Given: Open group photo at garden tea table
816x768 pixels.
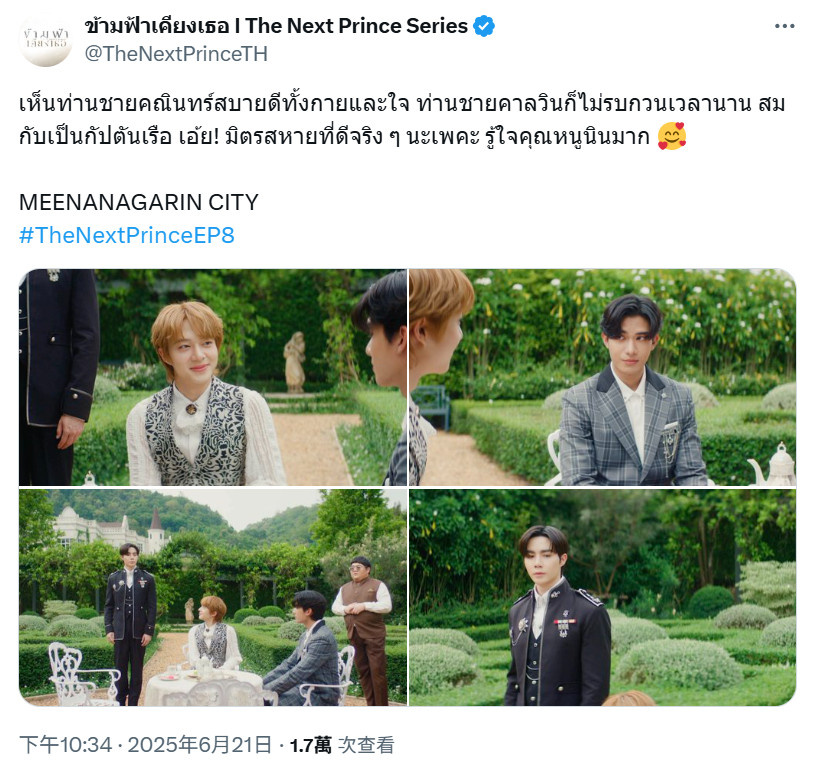Looking at the screenshot, I should coord(213,597).
